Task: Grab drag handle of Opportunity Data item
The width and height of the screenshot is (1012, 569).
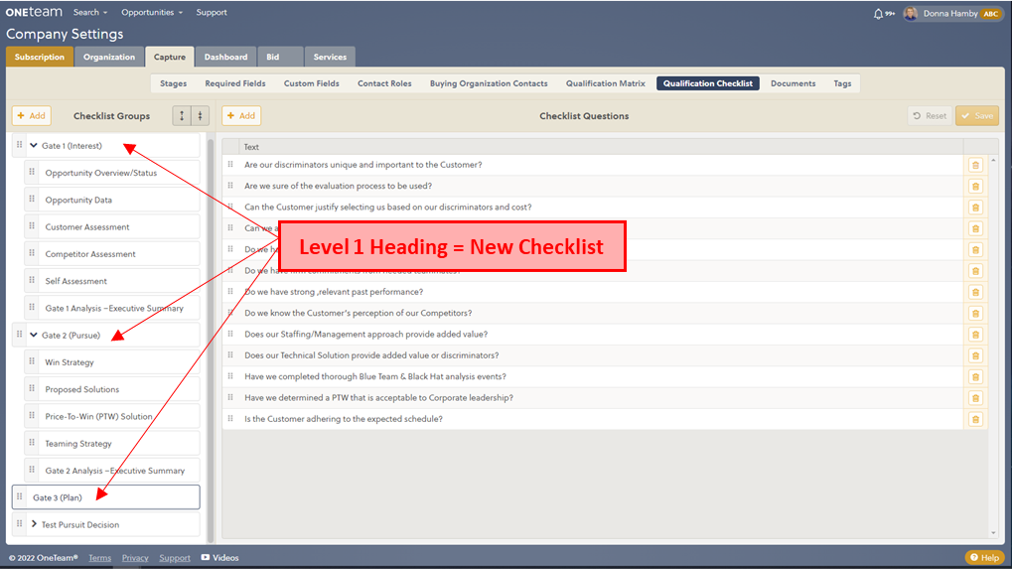Action: coord(32,199)
